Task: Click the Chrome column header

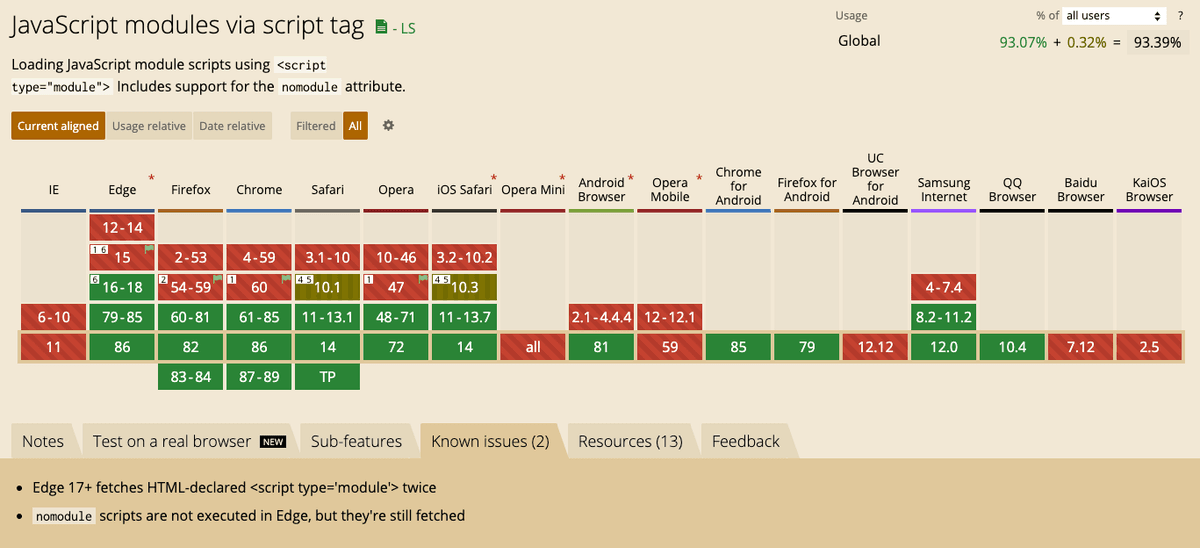Action: pos(259,190)
